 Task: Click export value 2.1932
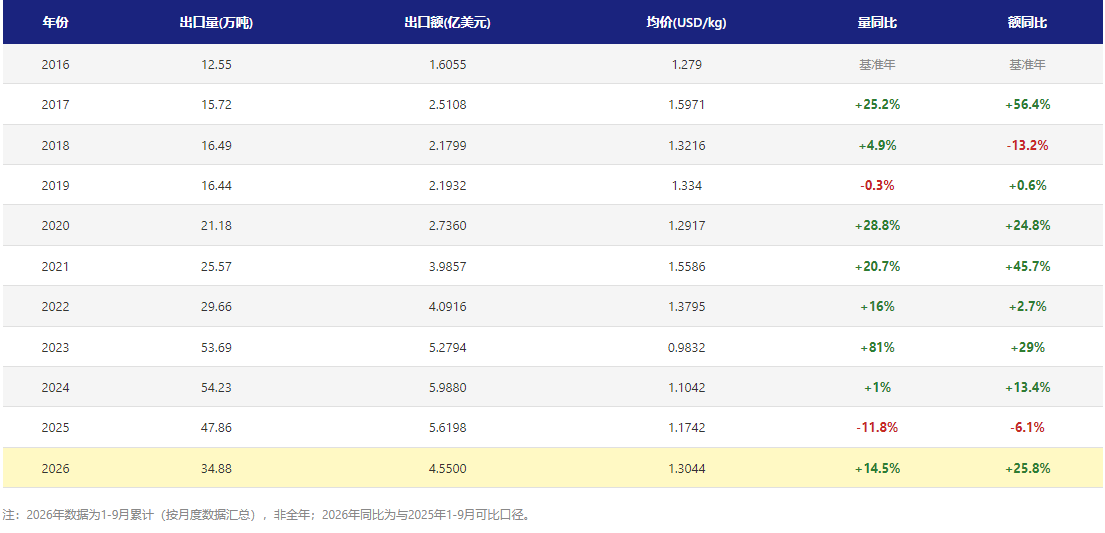[x=447, y=185]
